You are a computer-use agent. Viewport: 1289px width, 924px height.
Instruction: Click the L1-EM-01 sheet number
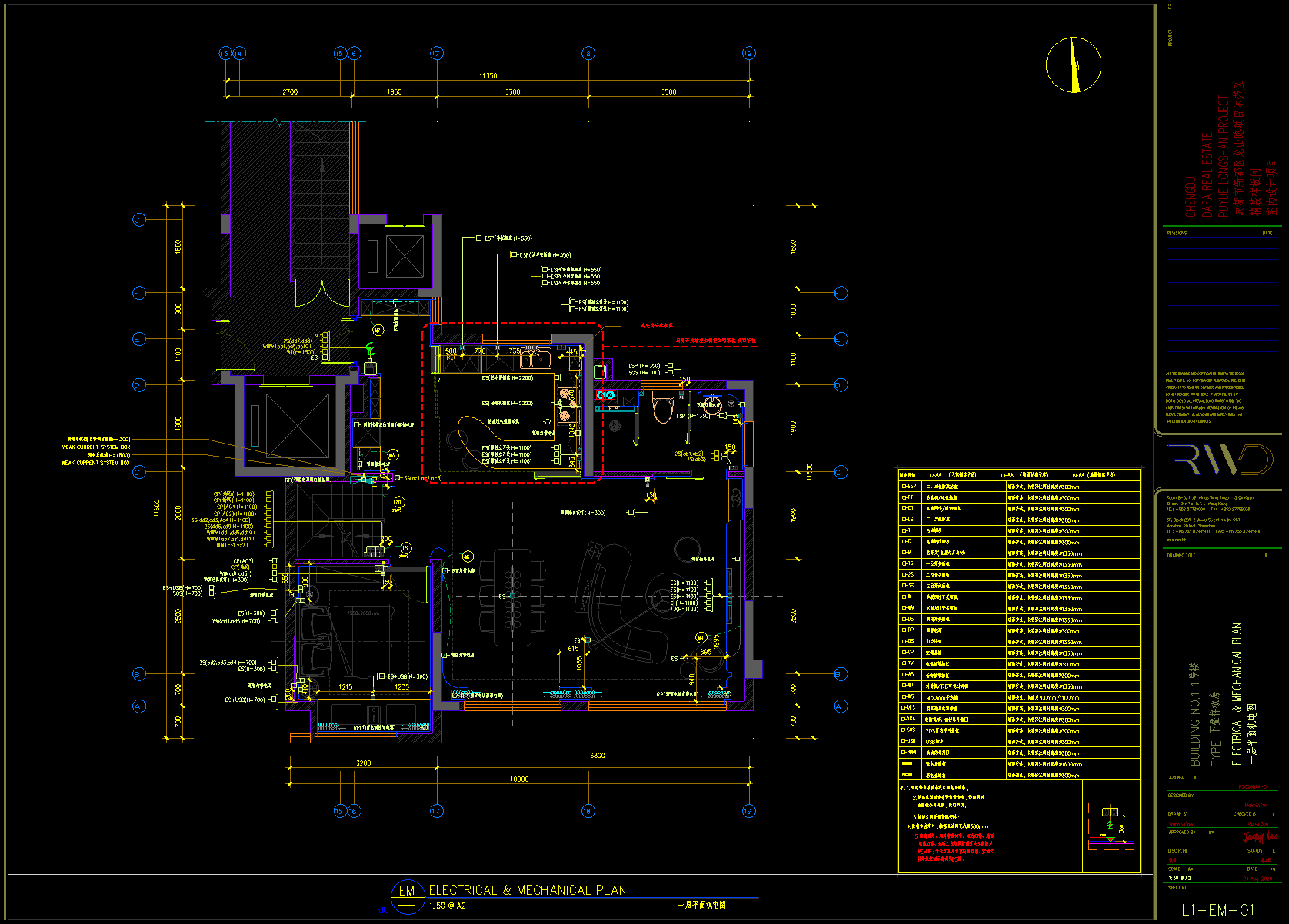(1218, 910)
